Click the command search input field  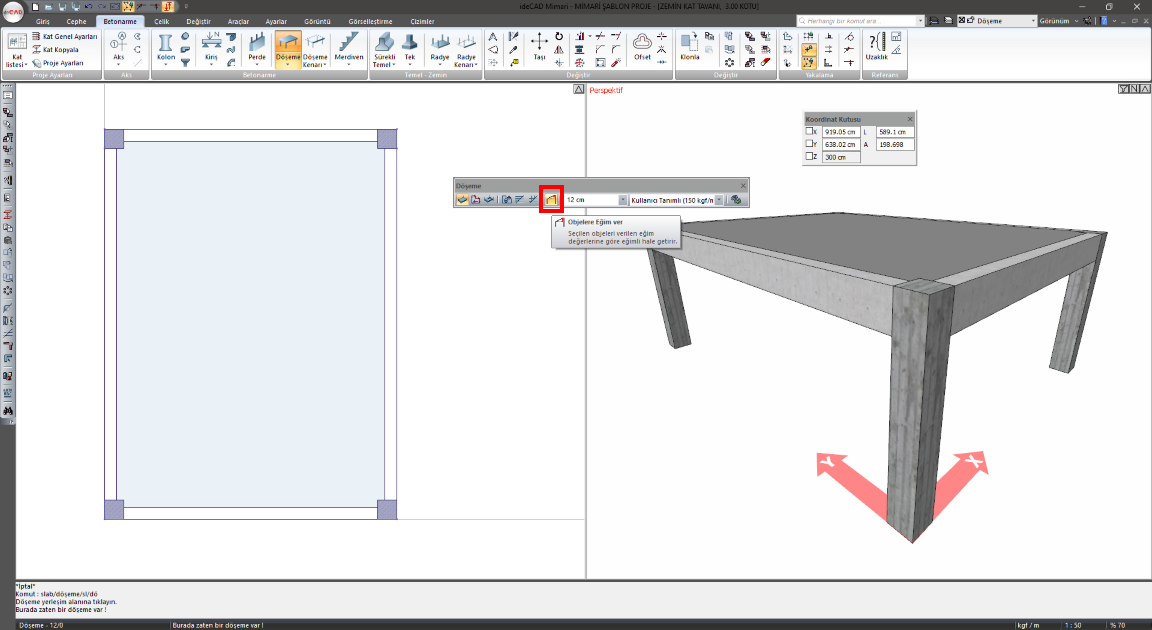(860, 20)
